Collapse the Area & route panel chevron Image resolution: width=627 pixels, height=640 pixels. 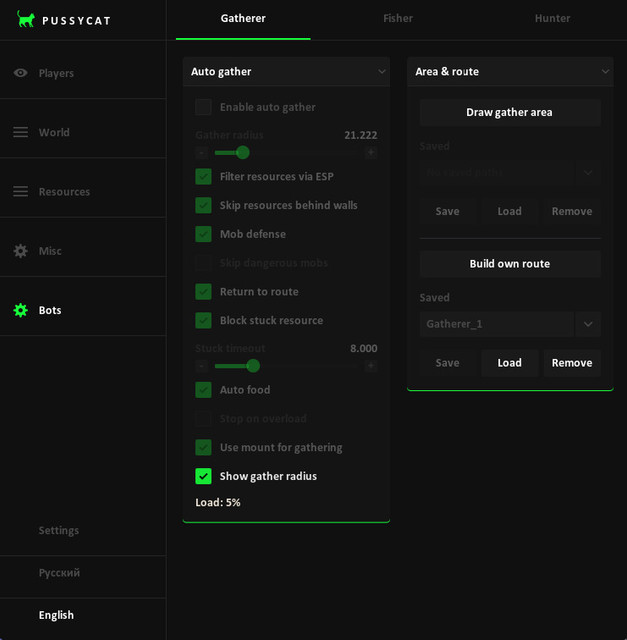(x=605, y=71)
